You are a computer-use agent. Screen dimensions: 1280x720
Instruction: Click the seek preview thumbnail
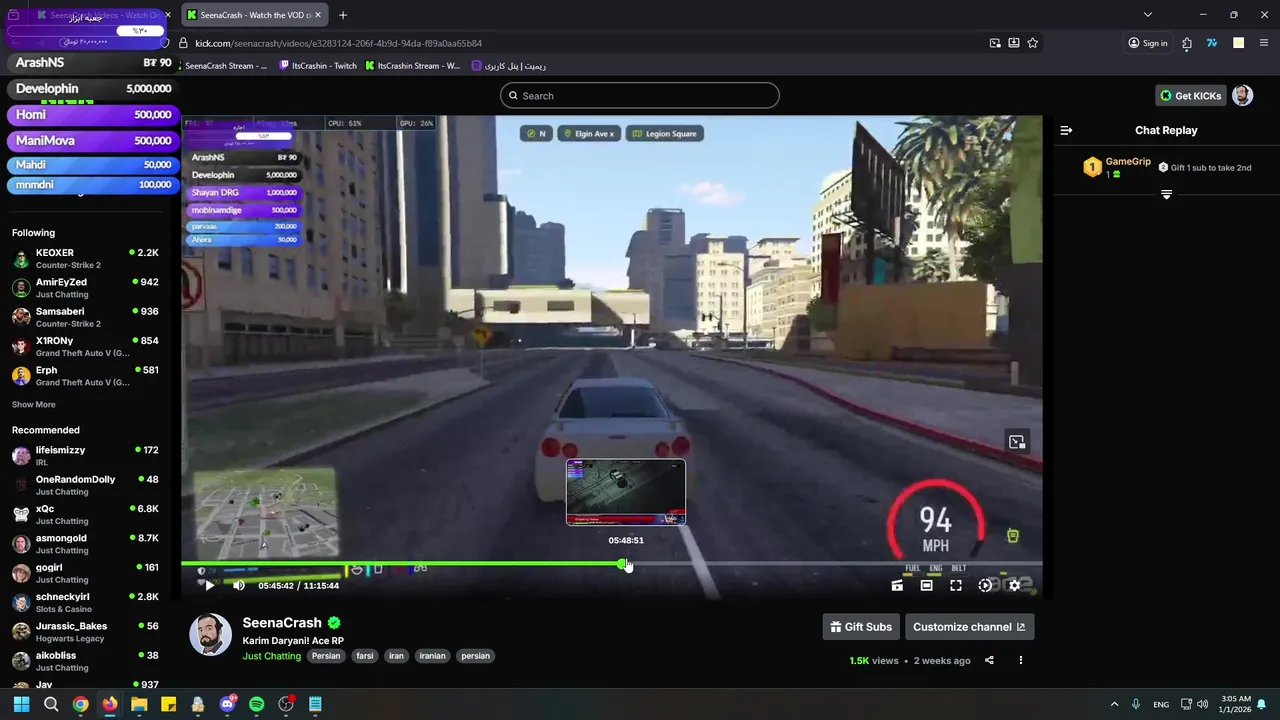tap(626, 492)
